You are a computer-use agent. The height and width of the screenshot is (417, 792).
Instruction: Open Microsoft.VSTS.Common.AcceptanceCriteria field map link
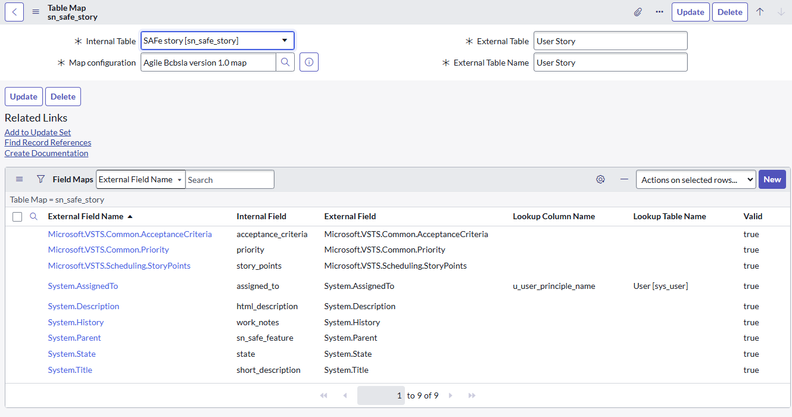click(130, 234)
